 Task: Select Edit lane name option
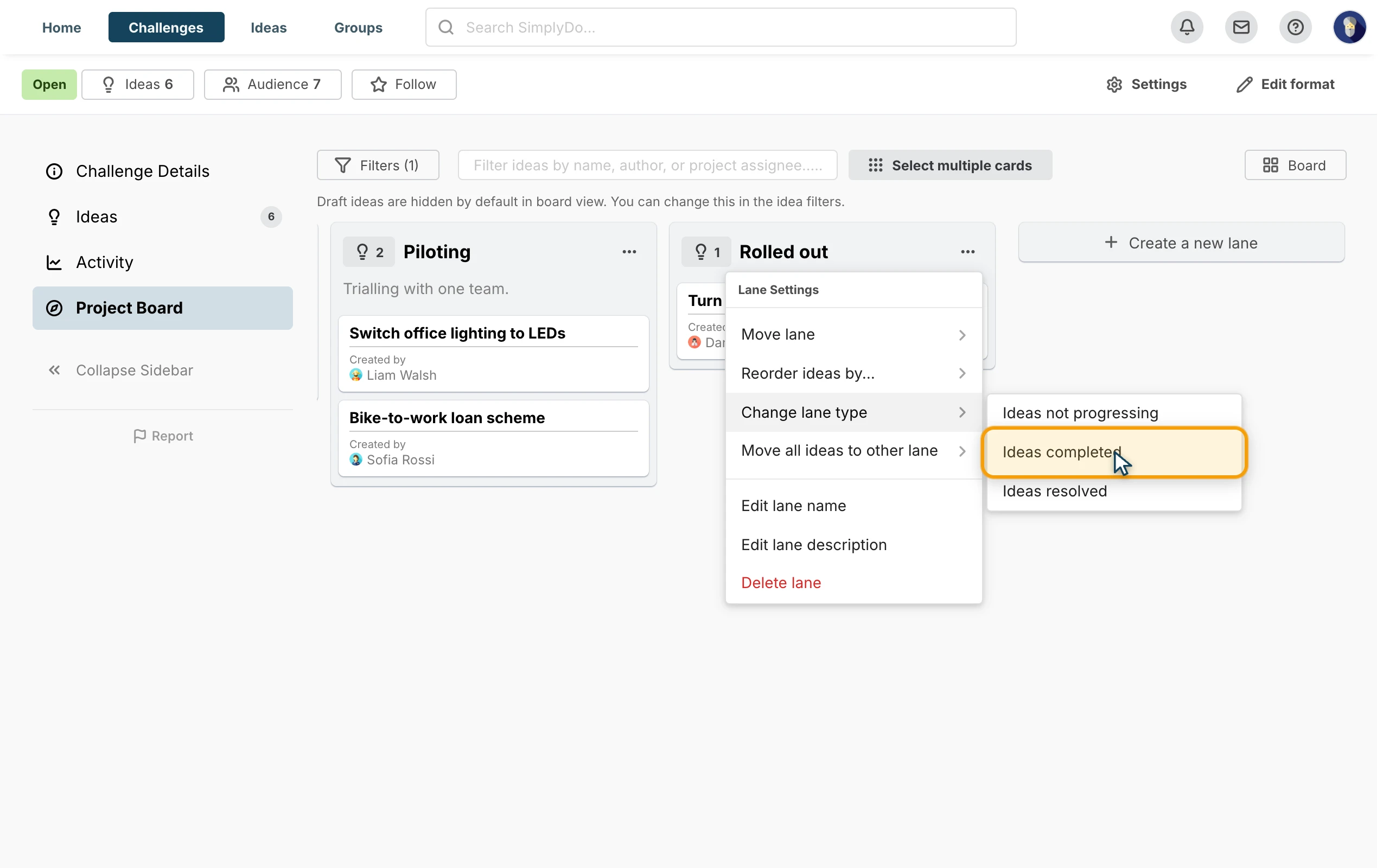pyautogui.click(x=853, y=506)
